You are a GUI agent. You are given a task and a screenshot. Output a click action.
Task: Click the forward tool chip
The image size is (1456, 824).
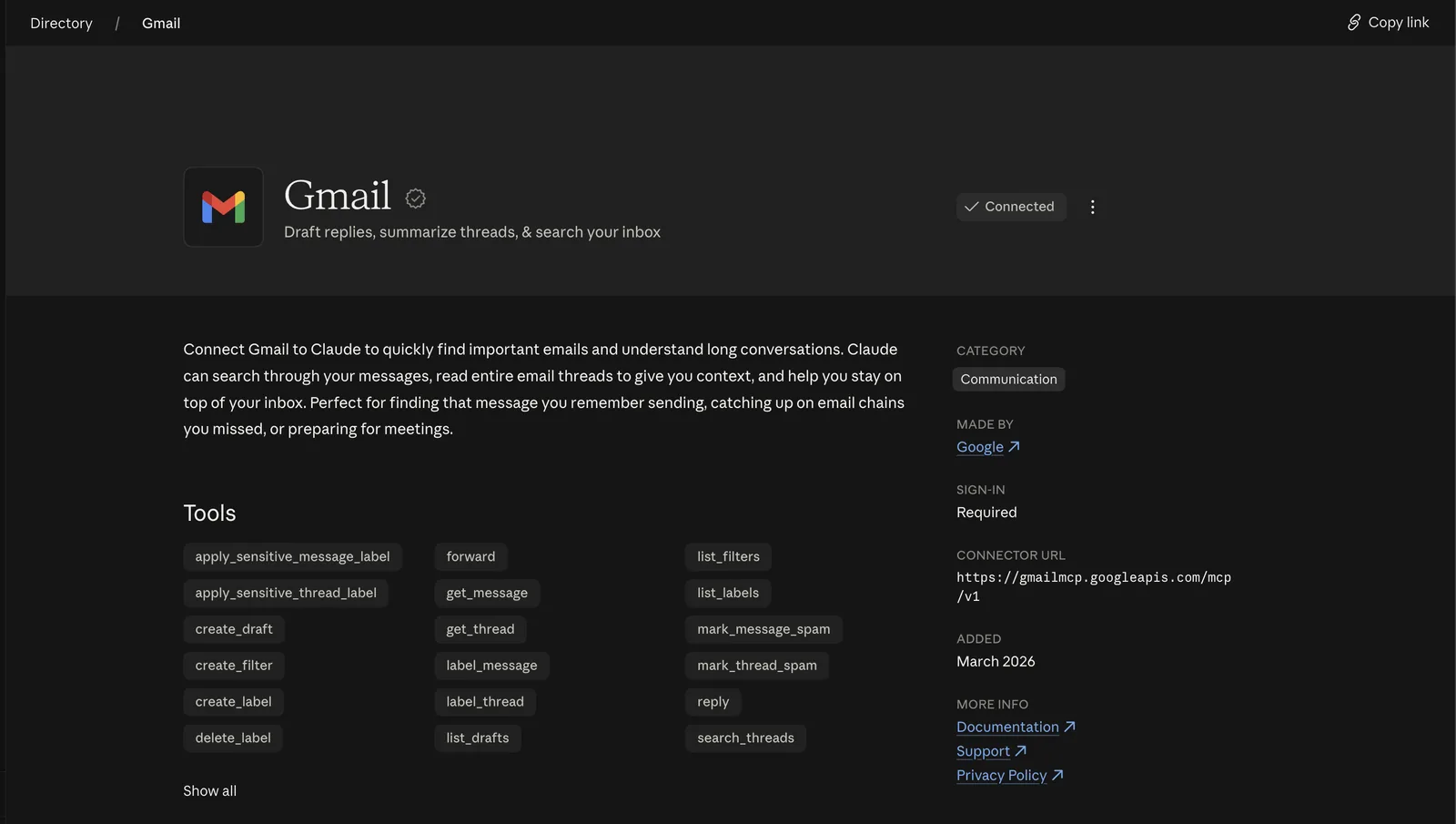point(470,556)
